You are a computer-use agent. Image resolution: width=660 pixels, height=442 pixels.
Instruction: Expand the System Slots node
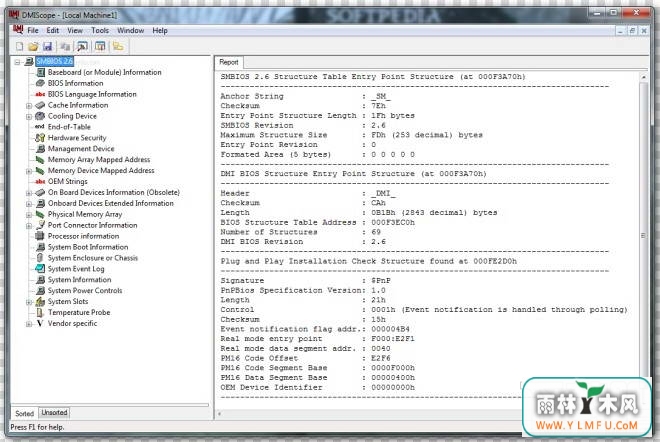coord(29,302)
